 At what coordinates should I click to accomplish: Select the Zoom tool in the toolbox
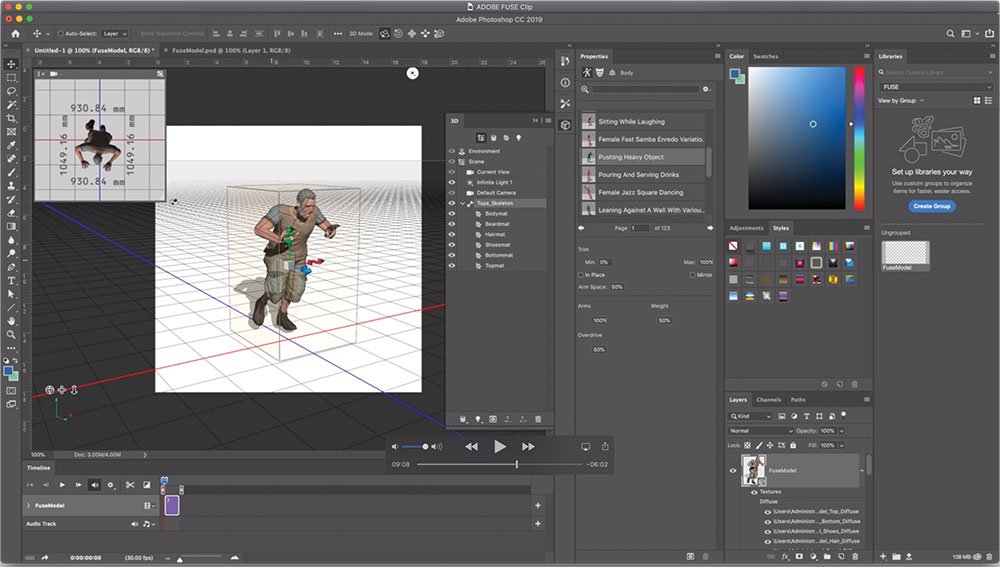(x=11, y=334)
